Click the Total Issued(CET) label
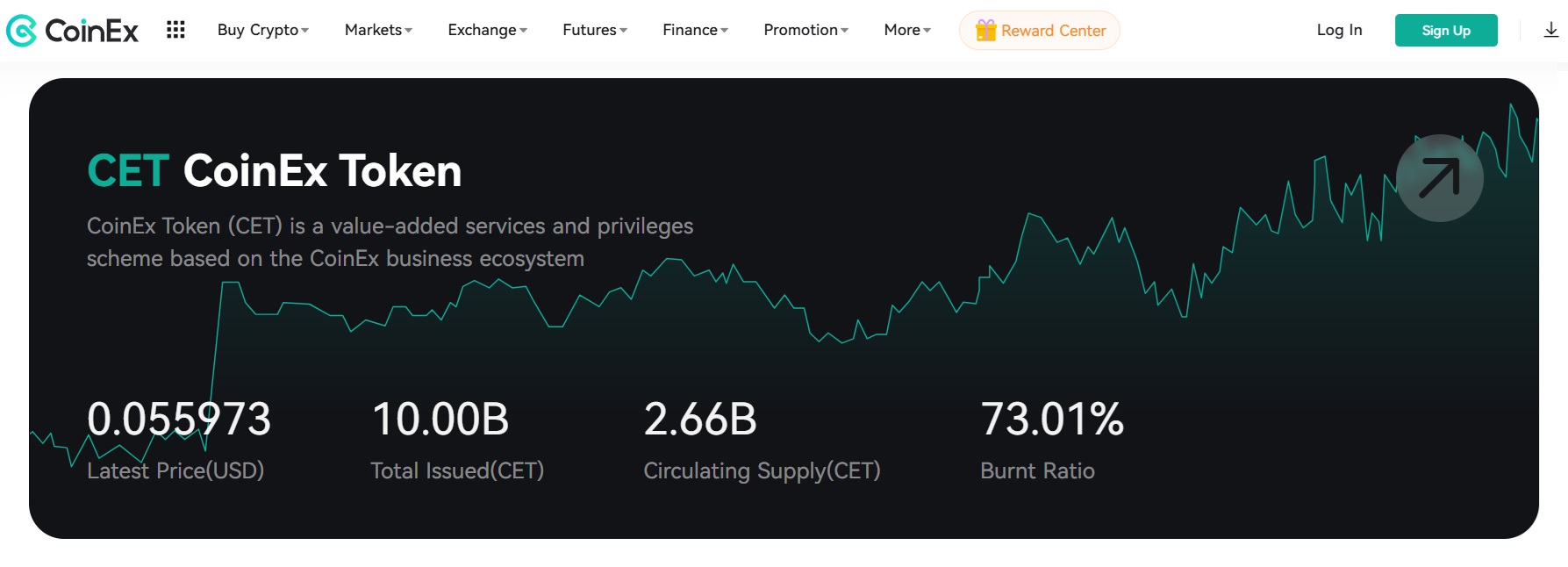Image resolution: width=1568 pixels, height=567 pixels. 457,470
